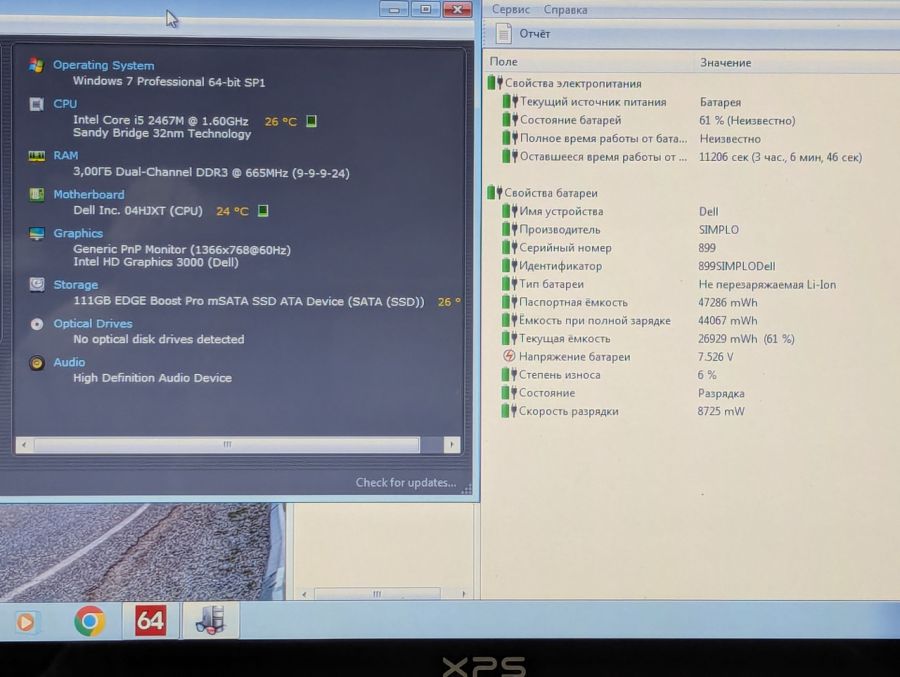Click the Intel Core i5 2467M text
This screenshot has width=900, height=677.
tap(161, 121)
